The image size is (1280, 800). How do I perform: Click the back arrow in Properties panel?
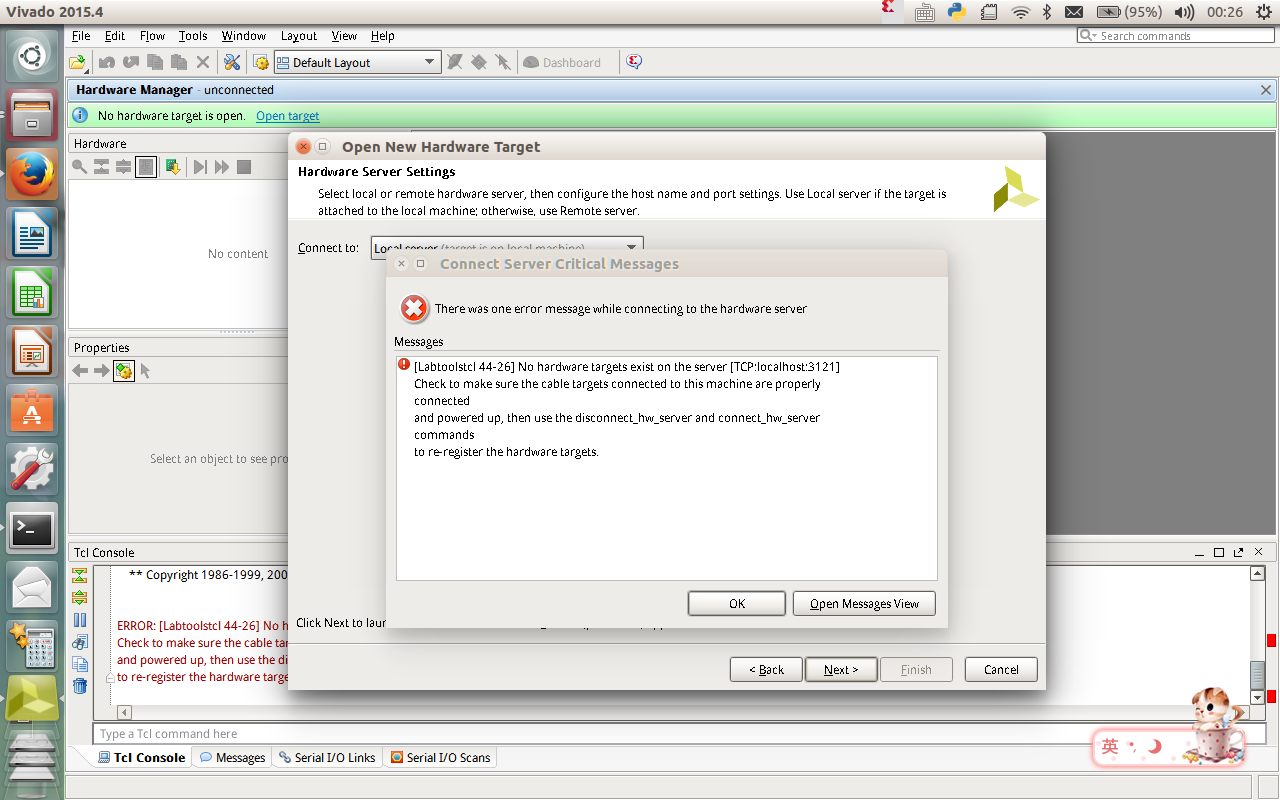pos(80,371)
